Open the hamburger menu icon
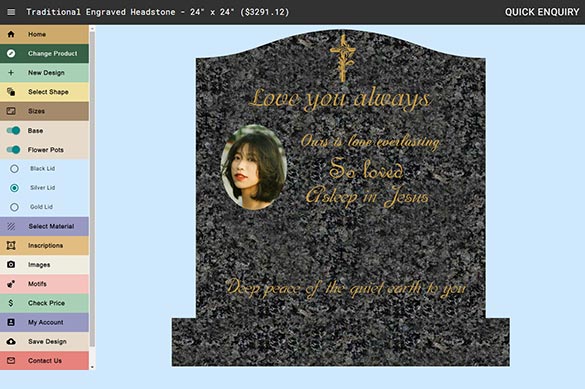The image size is (585, 389). coord(11,12)
